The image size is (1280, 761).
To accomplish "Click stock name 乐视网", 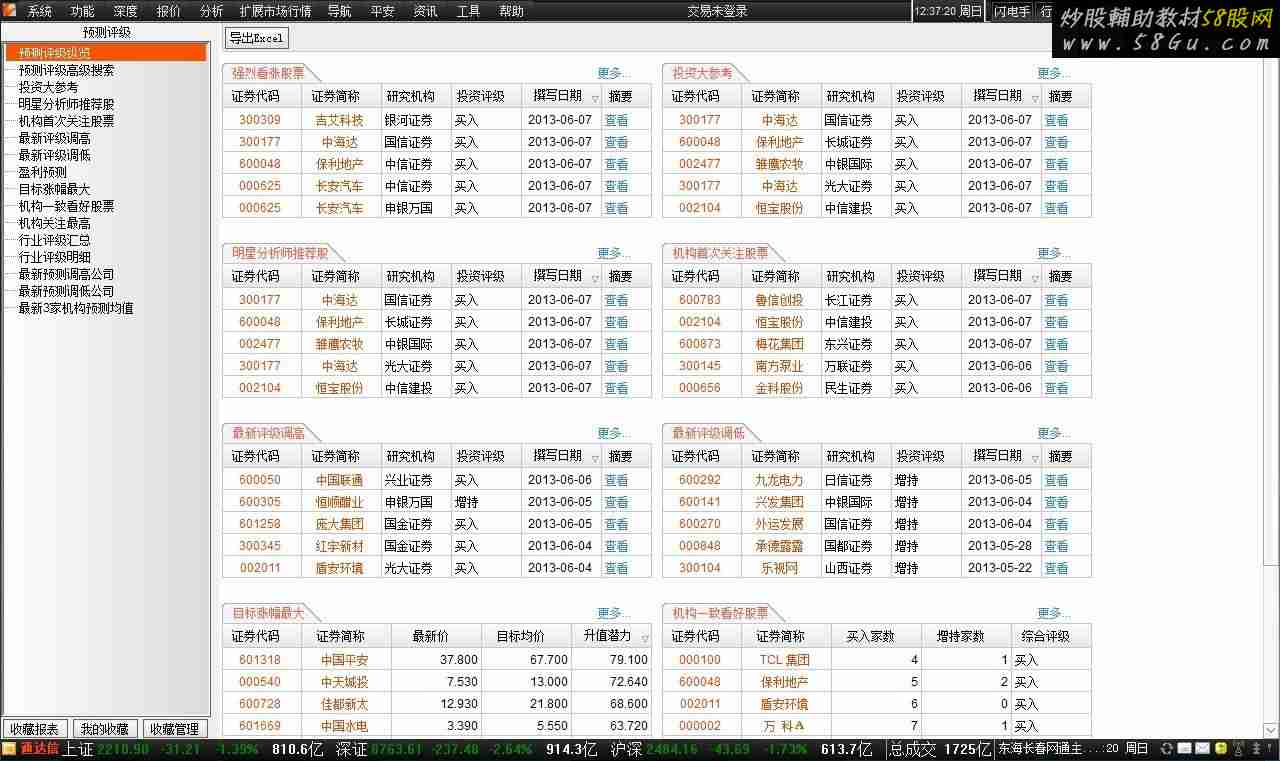I will pos(779,568).
